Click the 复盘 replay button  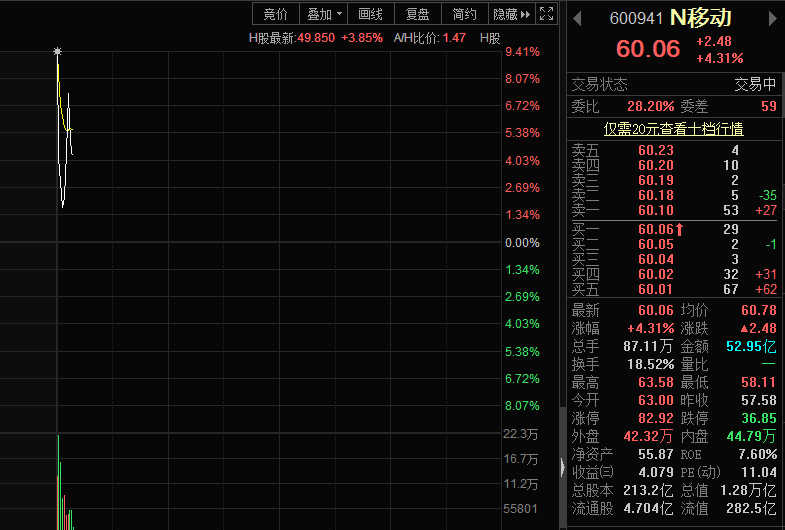(418, 14)
